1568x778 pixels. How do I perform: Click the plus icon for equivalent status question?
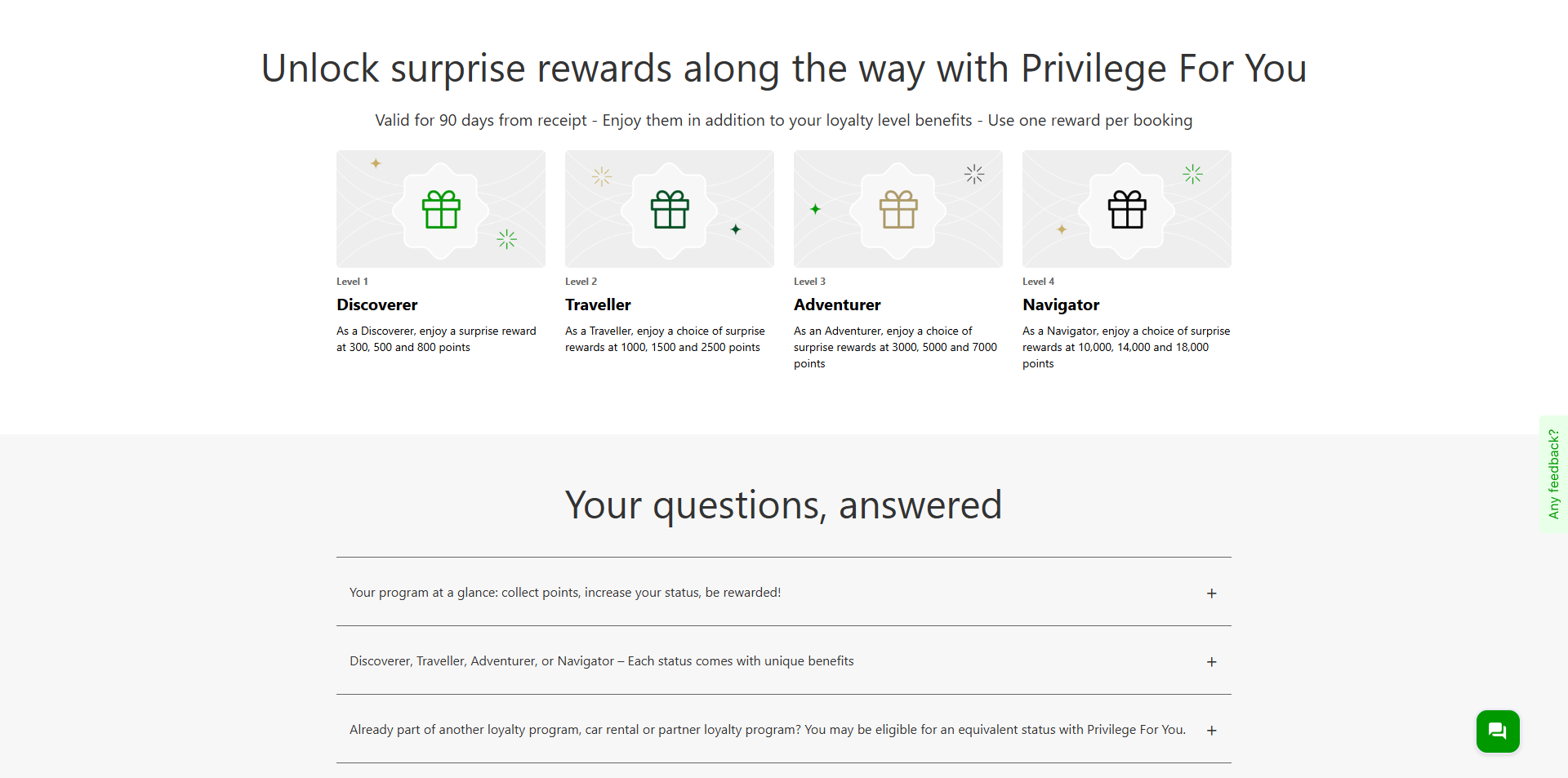[x=1212, y=731]
